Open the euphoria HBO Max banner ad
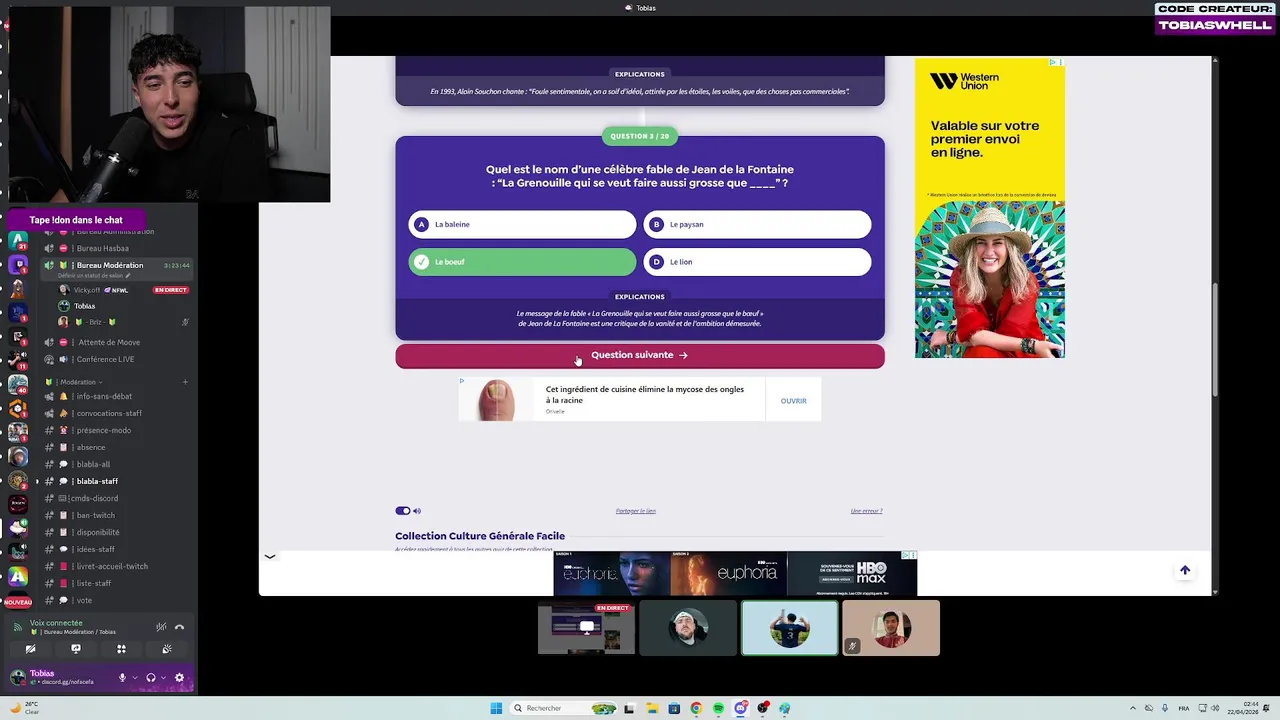This screenshot has width=1280, height=720. pos(735,574)
